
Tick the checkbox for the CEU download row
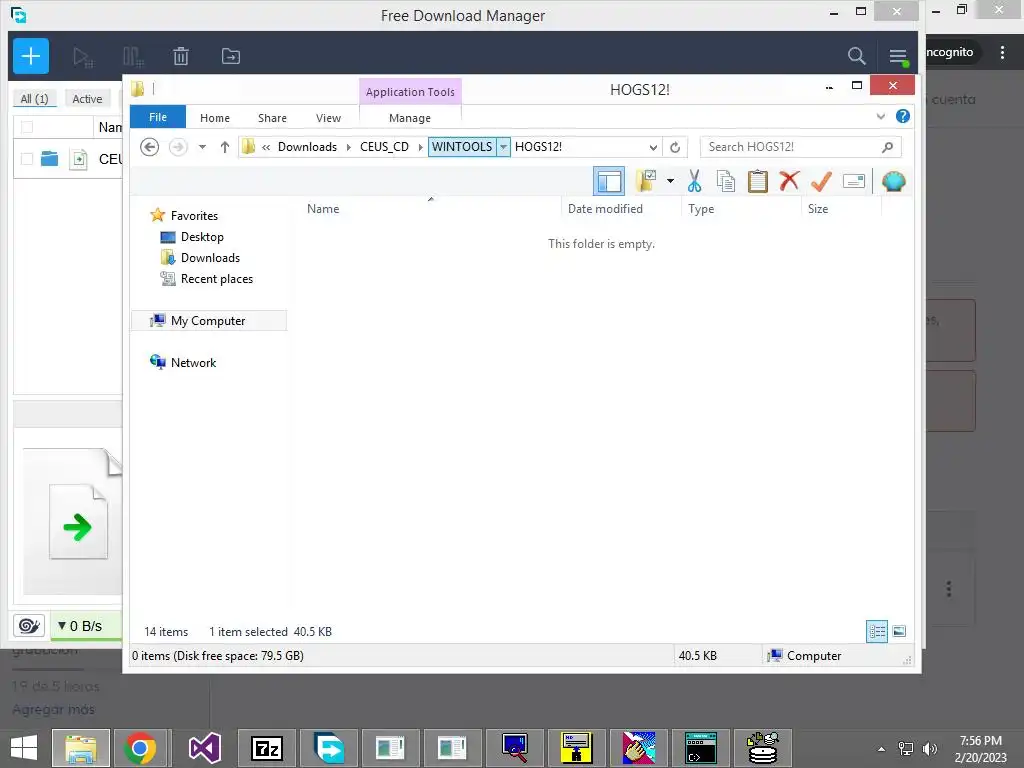click(27, 159)
